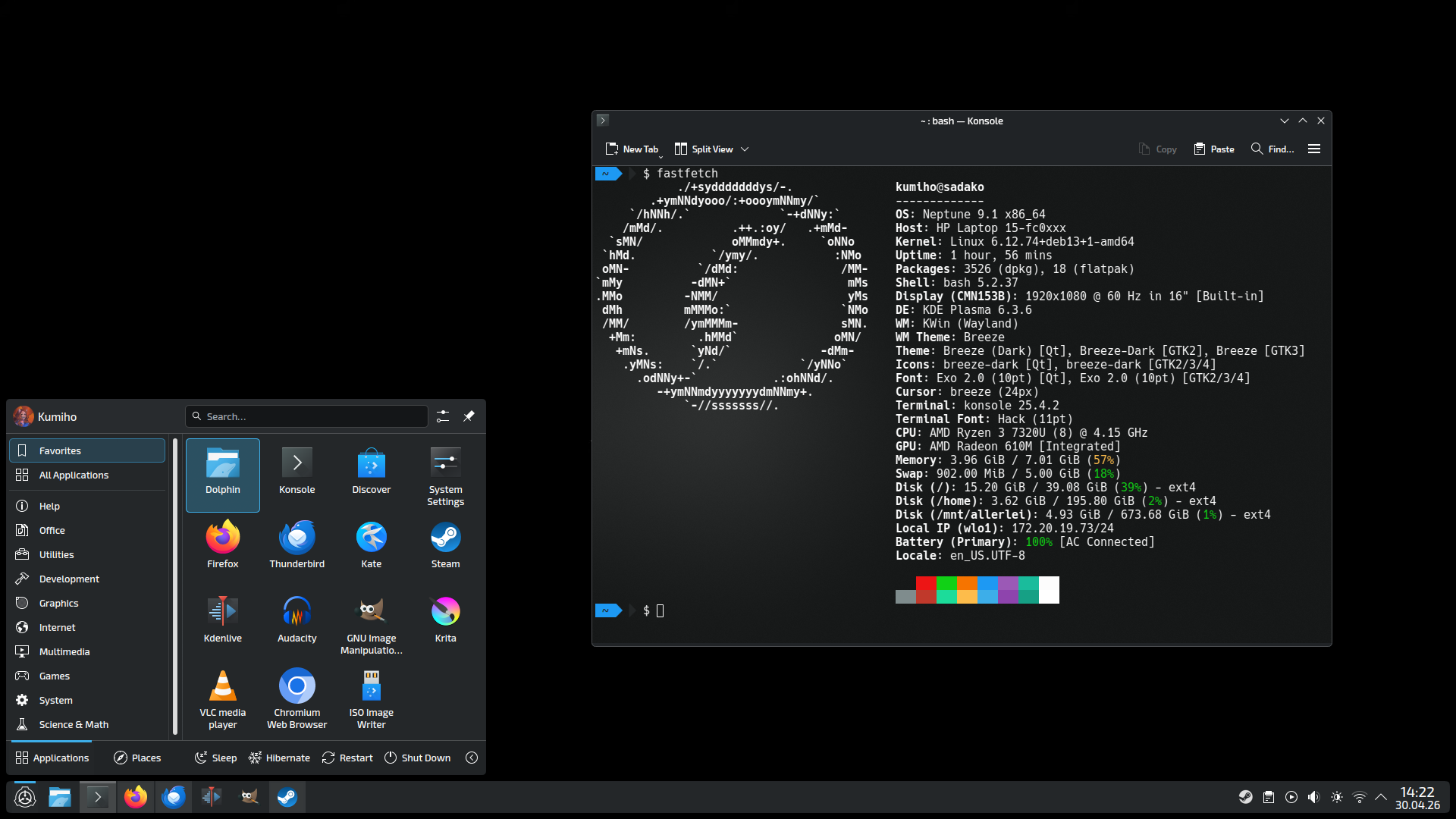Launch Konsole from the favorites grid
The width and height of the screenshot is (1456, 819).
coord(297,475)
